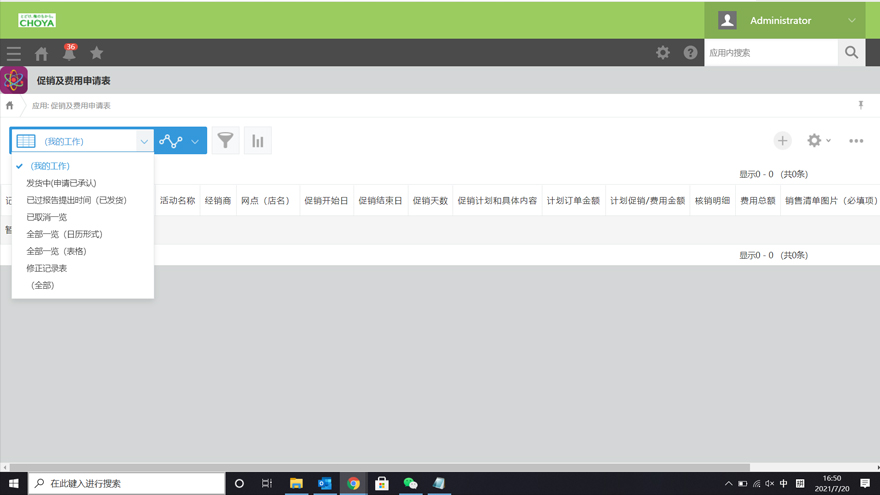The height and width of the screenshot is (495, 880).
Task: Select the 修正记录表 view
Action: (x=82, y=268)
